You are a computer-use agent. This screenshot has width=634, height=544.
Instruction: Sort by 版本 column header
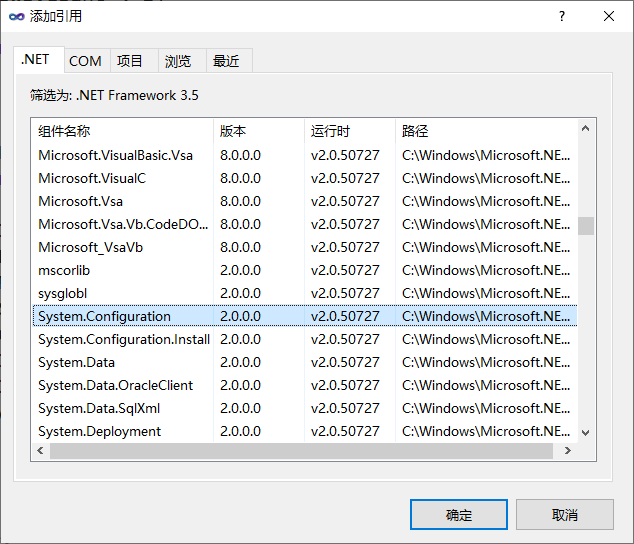pos(259,131)
